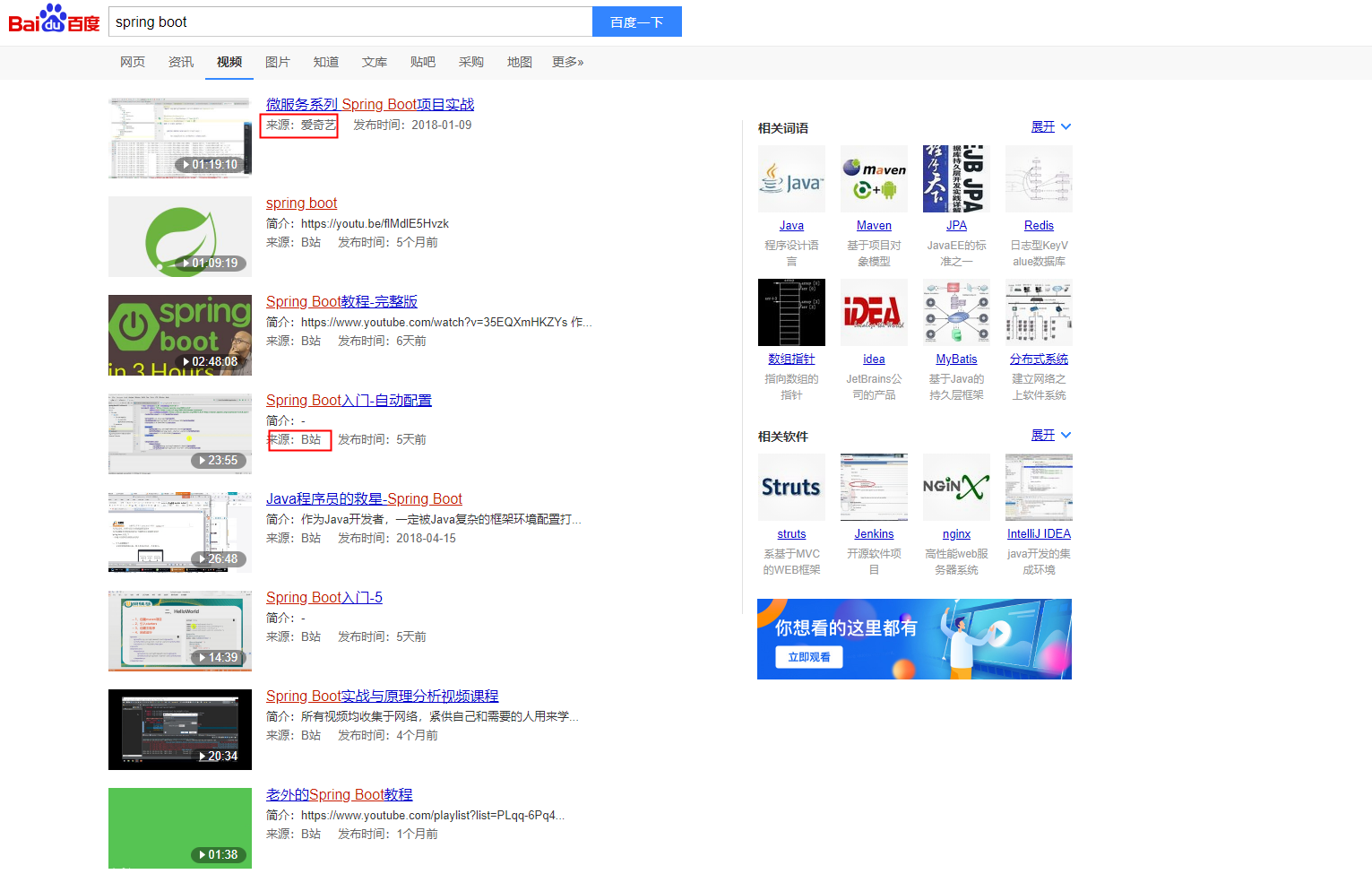Click the Maven related term link
Viewport: 1372px width, 874px height.
[x=874, y=226]
